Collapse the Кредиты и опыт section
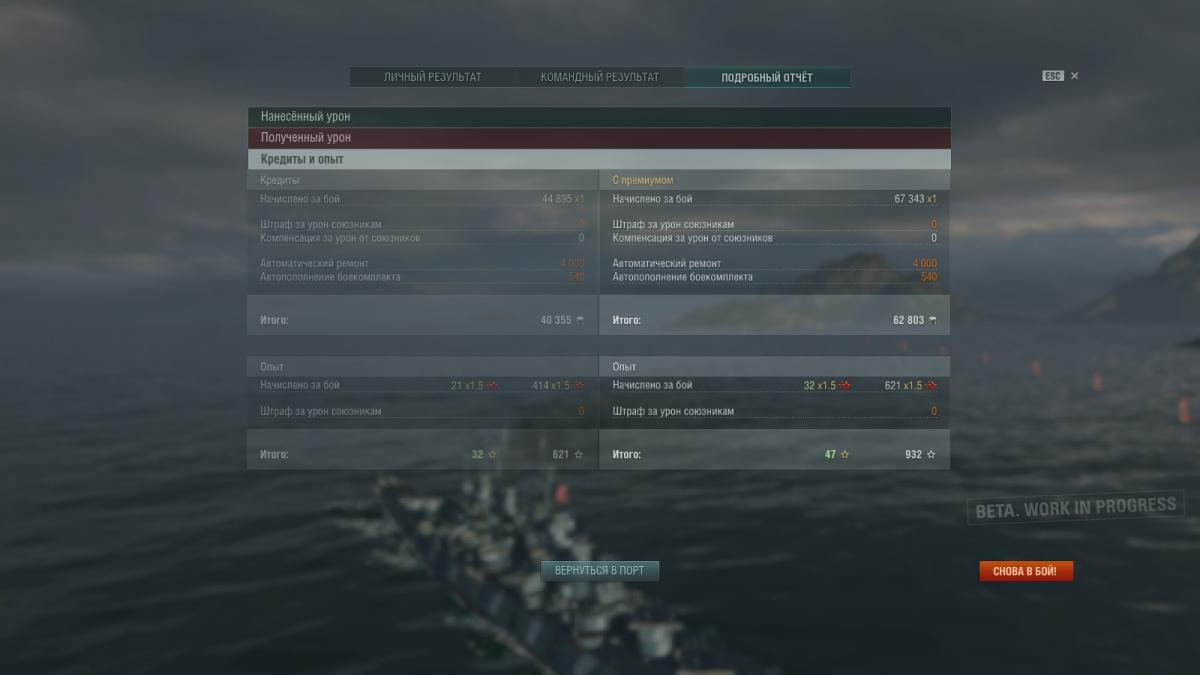The image size is (1200, 675). point(599,159)
